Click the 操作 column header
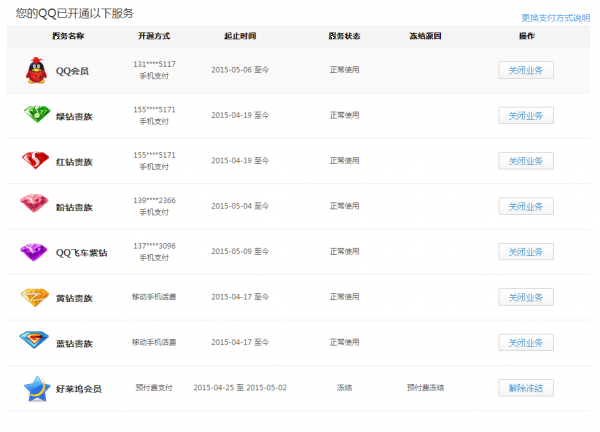 527,36
